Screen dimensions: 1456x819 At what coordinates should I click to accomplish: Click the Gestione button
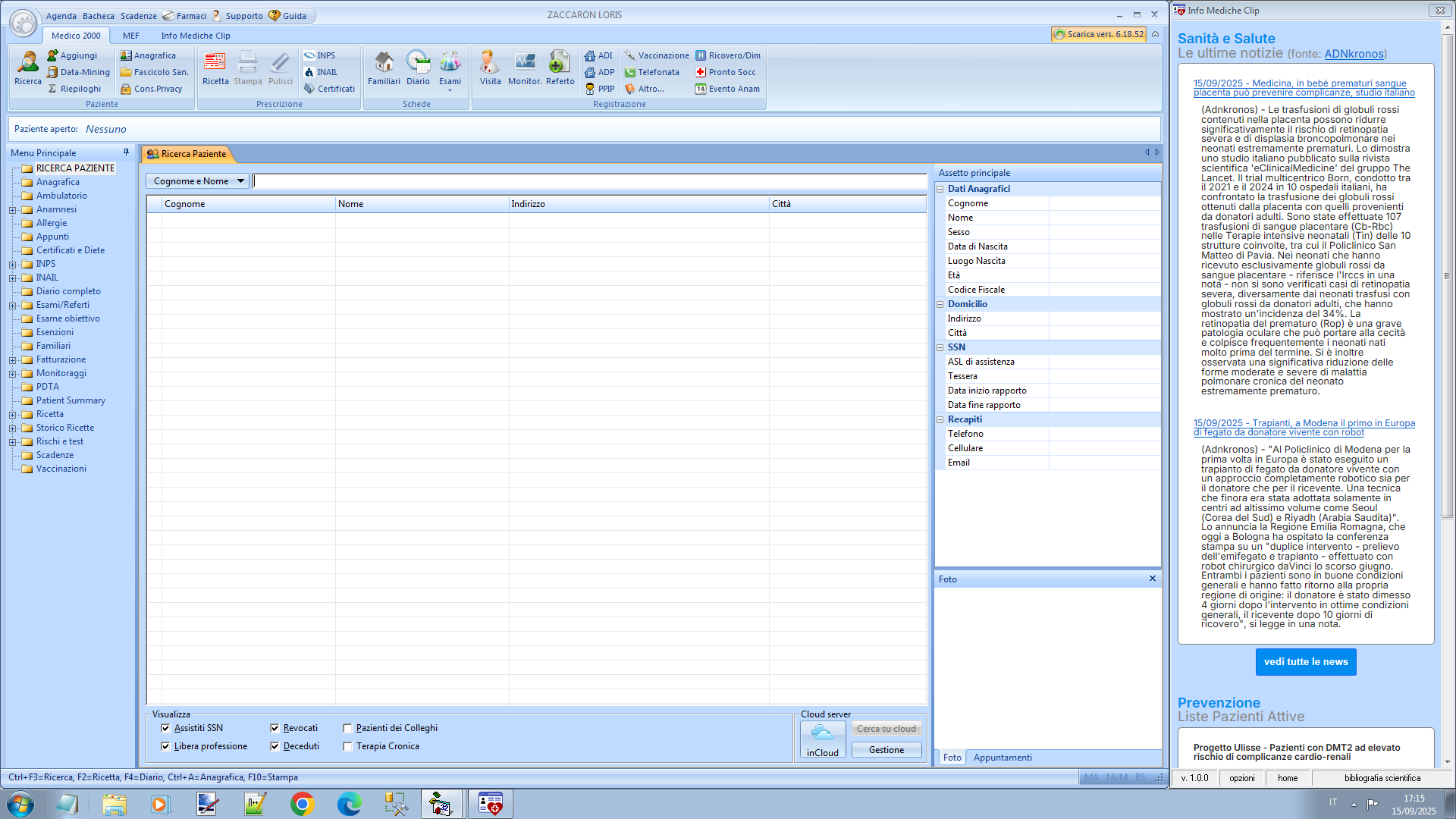[886, 750]
